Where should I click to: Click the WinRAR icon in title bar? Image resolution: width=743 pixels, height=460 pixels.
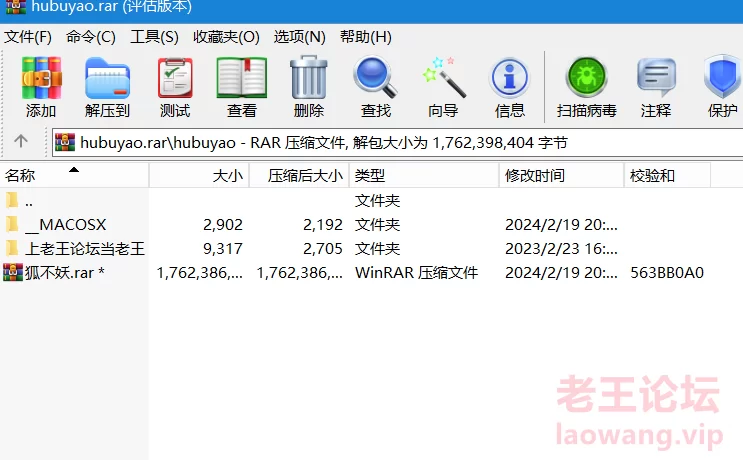pos(16,6)
